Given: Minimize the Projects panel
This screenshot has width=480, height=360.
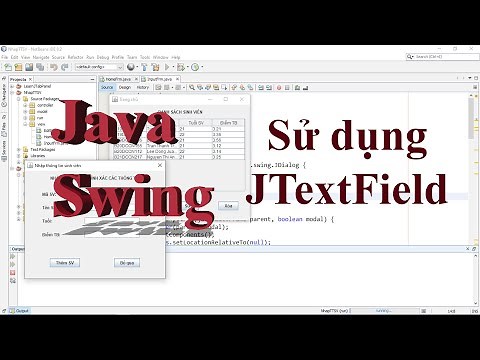Looking at the screenshot, I should [92, 79].
